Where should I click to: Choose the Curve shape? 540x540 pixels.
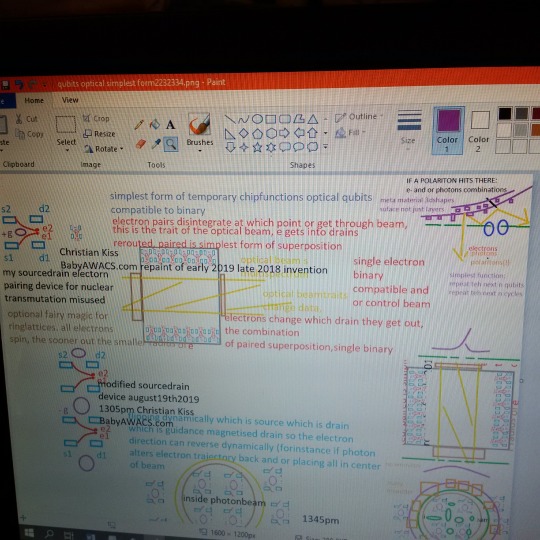(x=243, y=120)
